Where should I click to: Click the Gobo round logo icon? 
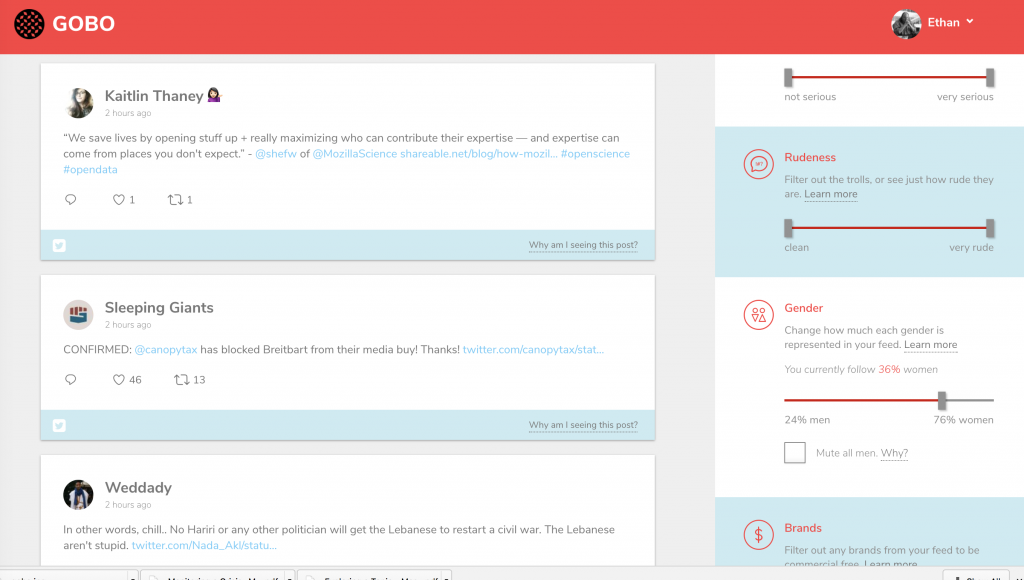[29, 24]
